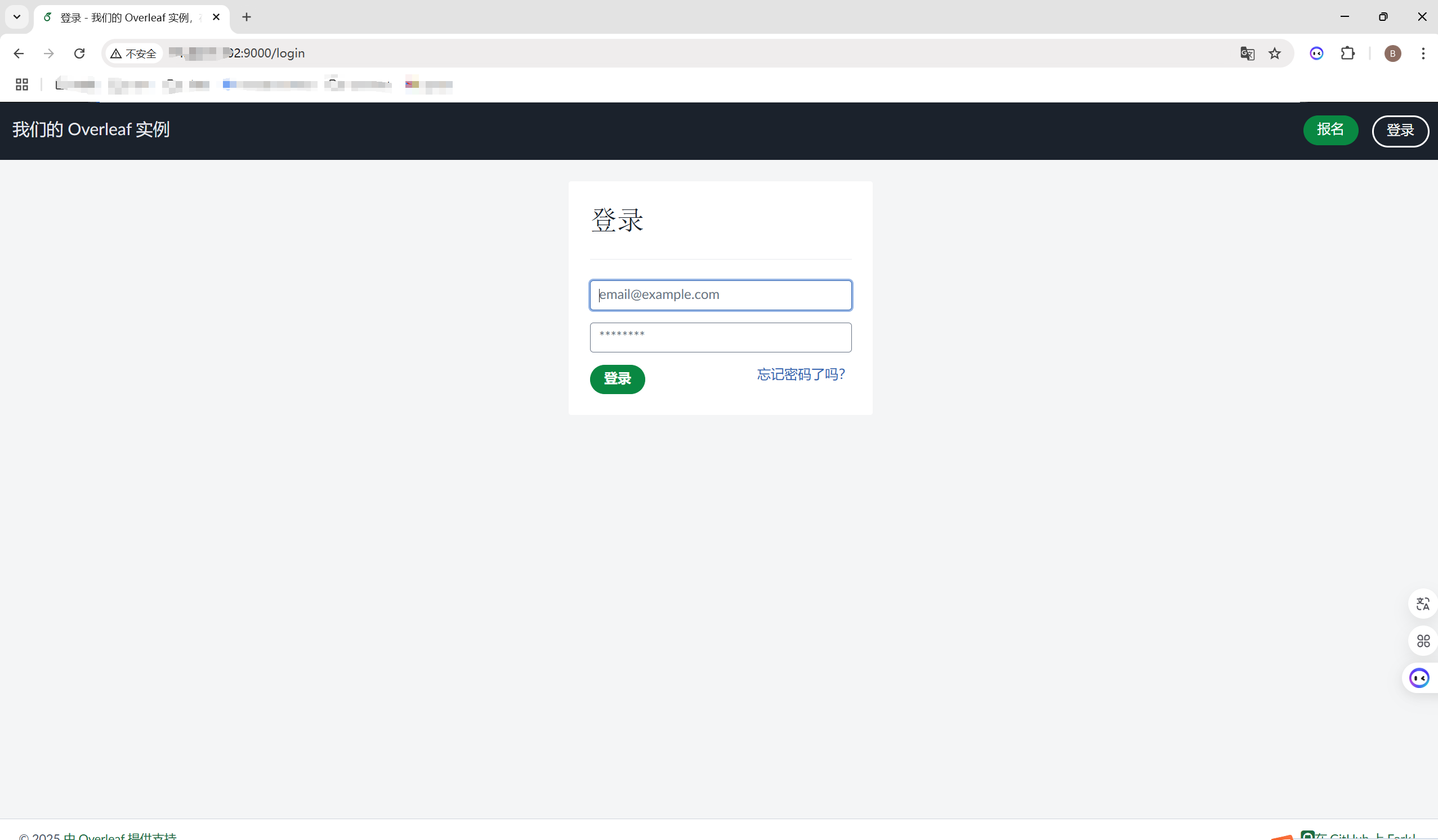Close the Overleaf login tab
Image resolution: width=1438 pixels, height=840 pixels.
point(216,17)
